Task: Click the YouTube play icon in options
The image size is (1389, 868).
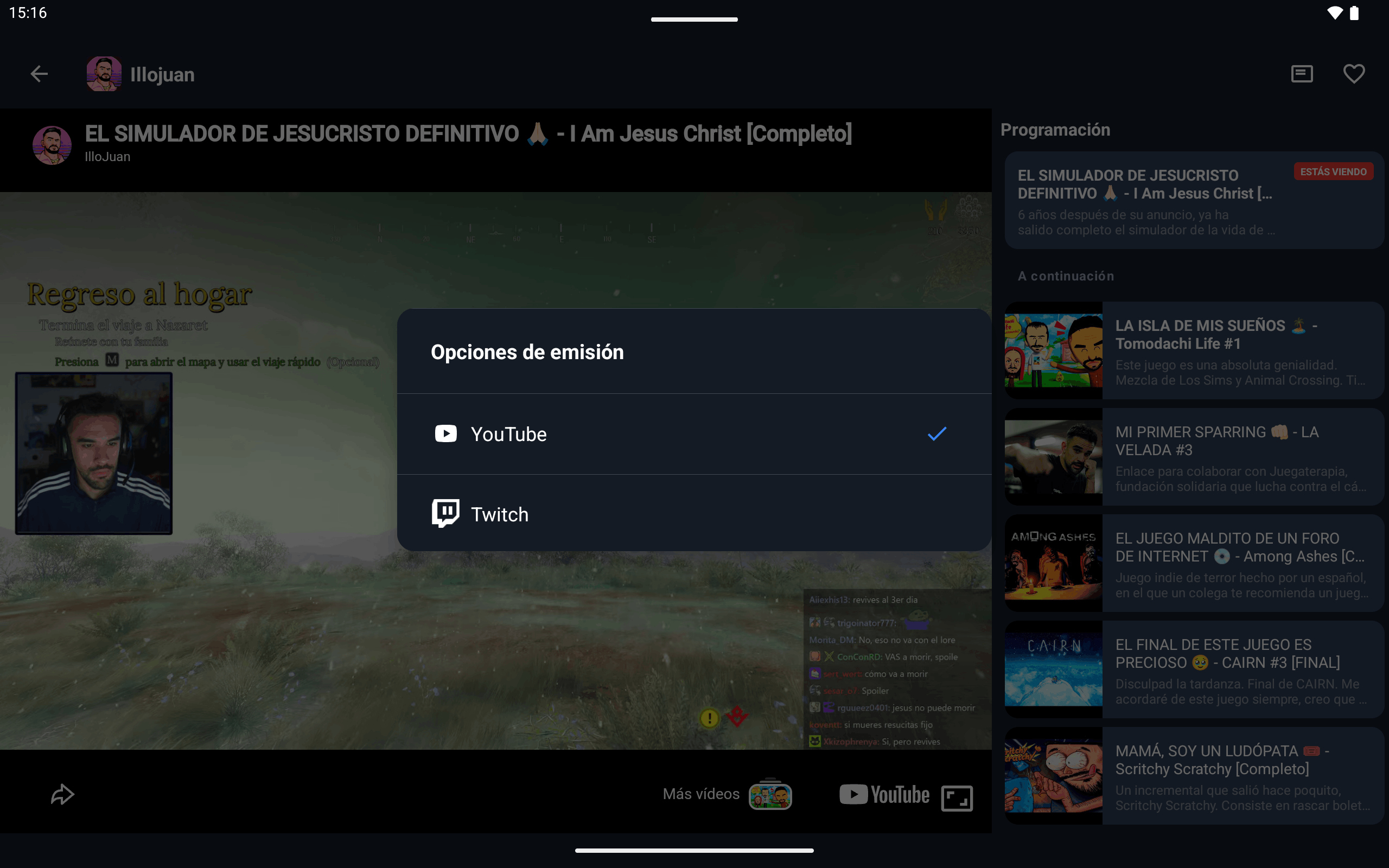Action: click(x=446, y=433)
